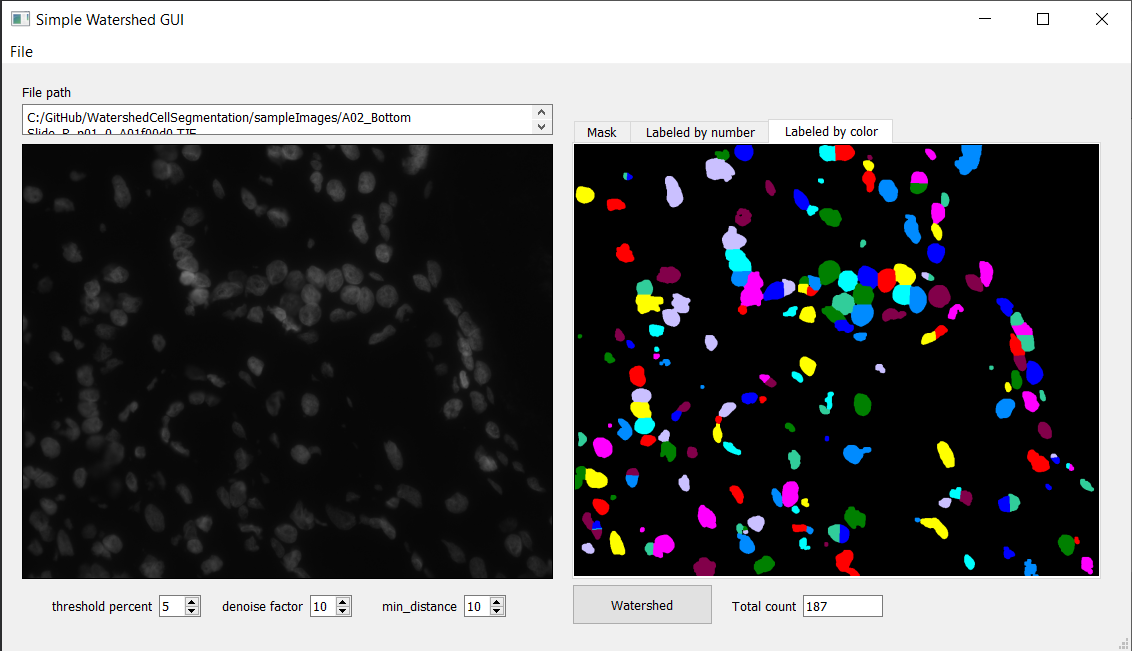Open the File menu
Viewport: 1132px width, 651px height.
click(x=21, y=52)
